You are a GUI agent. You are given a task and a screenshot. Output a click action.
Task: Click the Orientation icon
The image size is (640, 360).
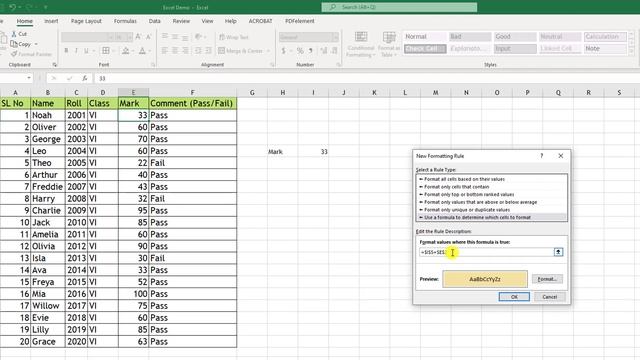pyautogui.click(x=198, y=37)
